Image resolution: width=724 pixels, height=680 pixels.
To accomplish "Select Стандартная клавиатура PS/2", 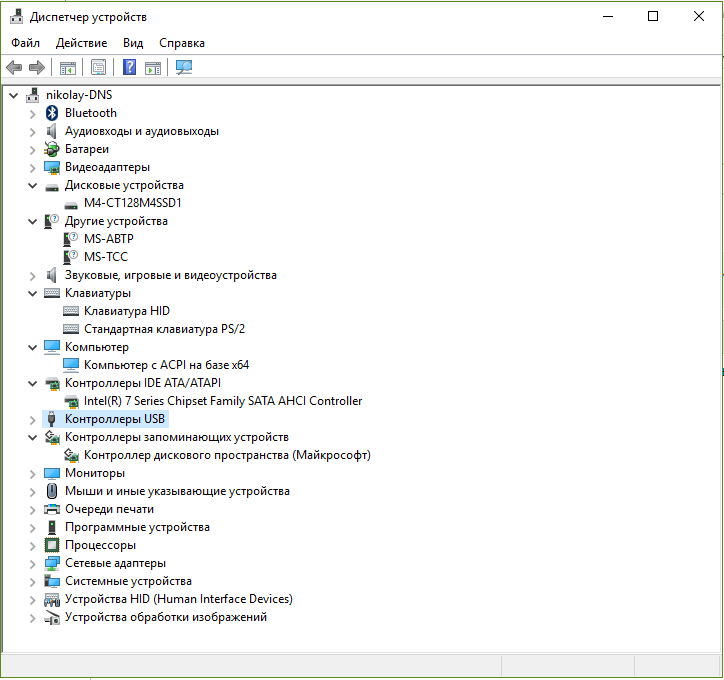I will [164, 329].
